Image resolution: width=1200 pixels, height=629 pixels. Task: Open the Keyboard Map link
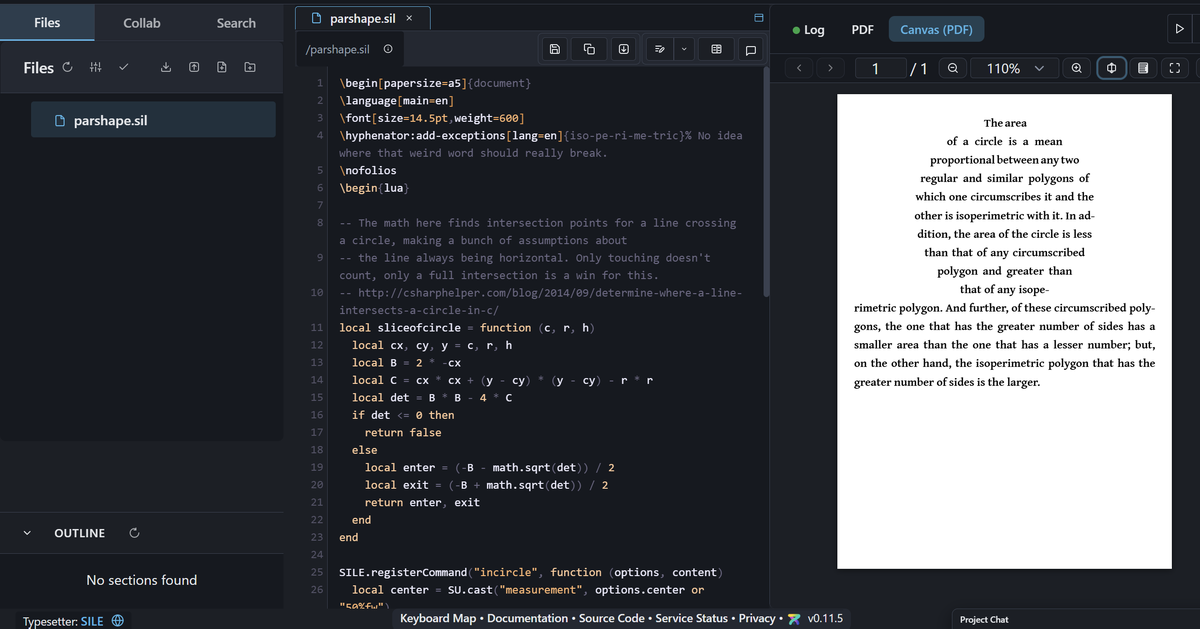tap(438, 618)
